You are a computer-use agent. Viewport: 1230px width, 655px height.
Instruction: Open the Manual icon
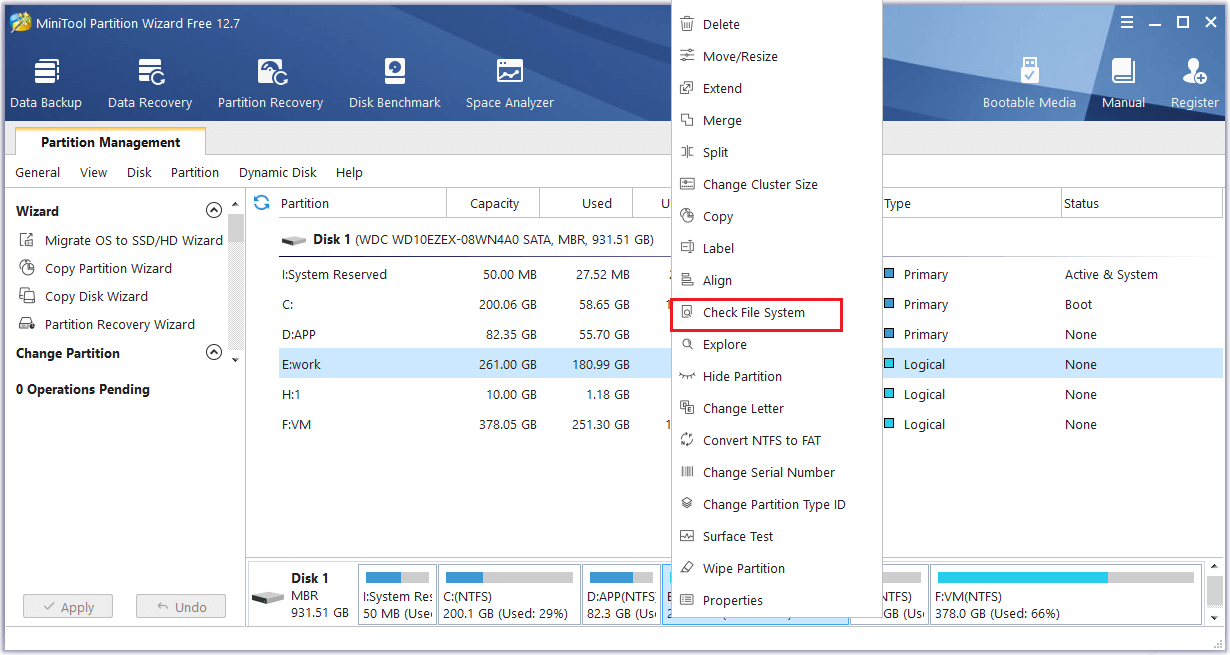coord(1123,83)
